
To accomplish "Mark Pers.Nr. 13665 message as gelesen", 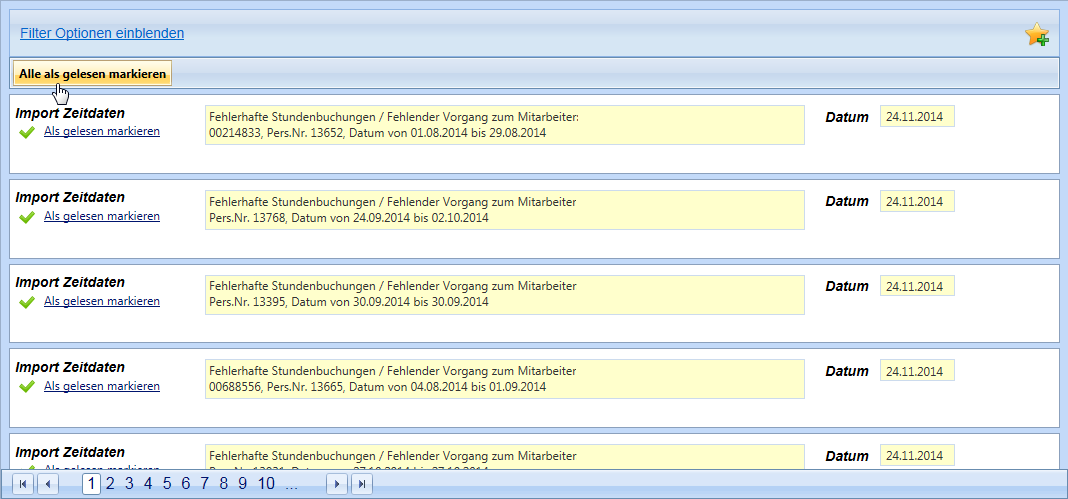I will (102, 385).
